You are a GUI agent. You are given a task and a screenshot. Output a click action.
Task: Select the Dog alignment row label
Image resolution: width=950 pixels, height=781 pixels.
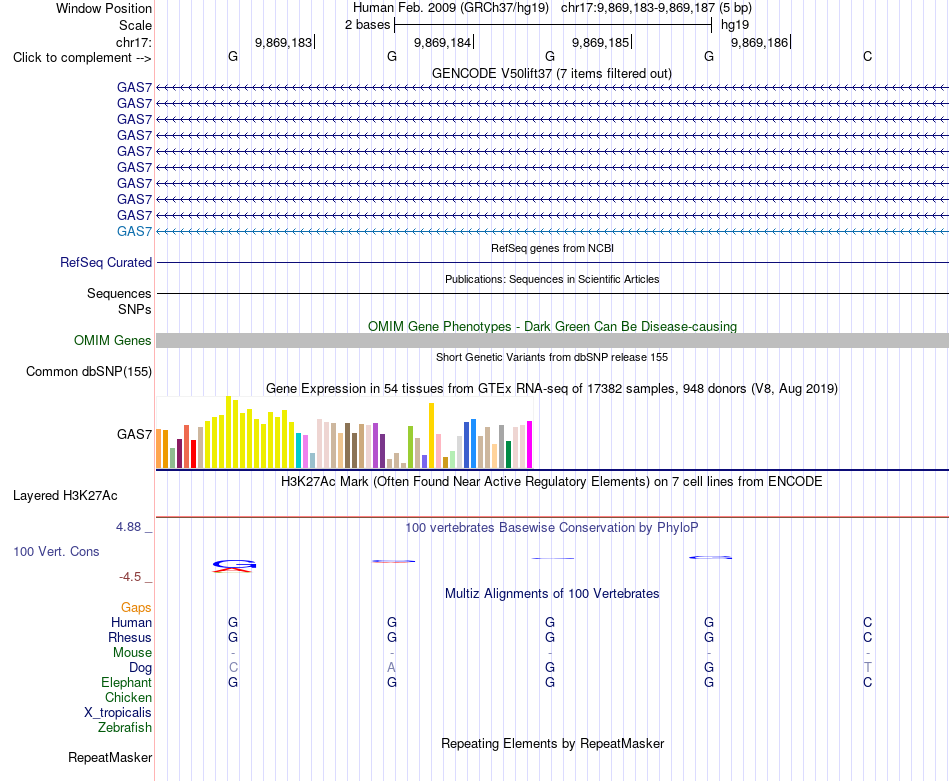140,668
